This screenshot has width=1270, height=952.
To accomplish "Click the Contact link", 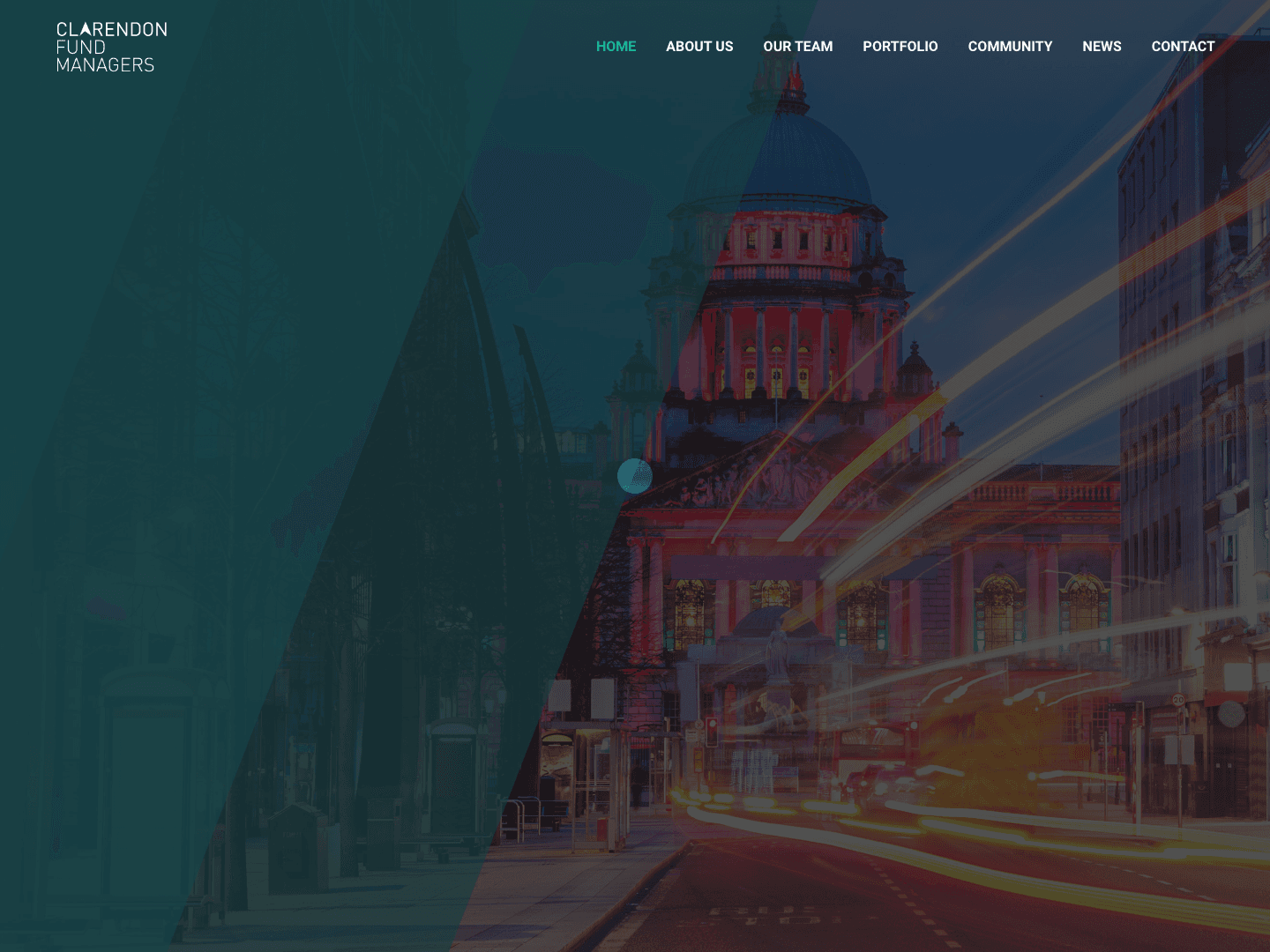I will pos(1183,46).
